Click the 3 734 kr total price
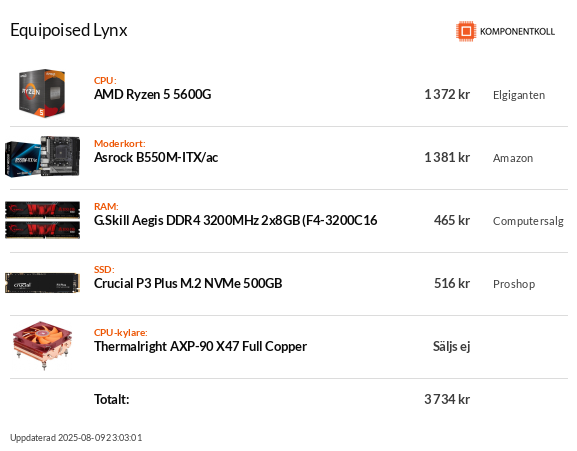The width and height of the screenshot is (577, 451). click(447, 399)
